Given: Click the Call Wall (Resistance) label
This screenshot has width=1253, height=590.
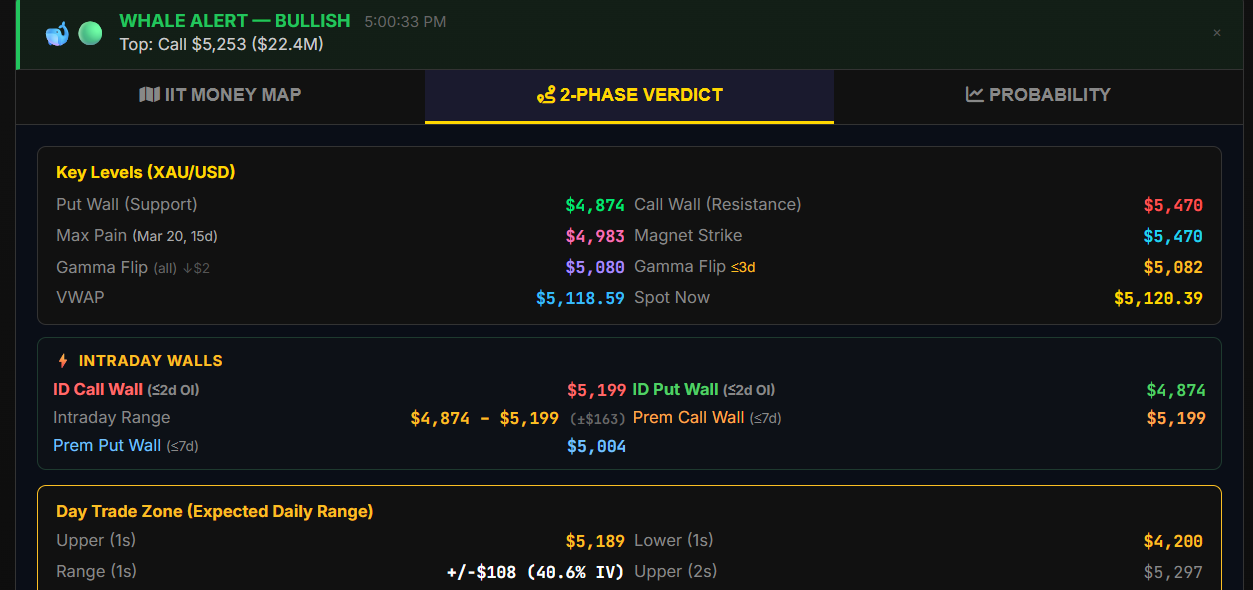Looking at the screenshot, I should tap(717, 205).
